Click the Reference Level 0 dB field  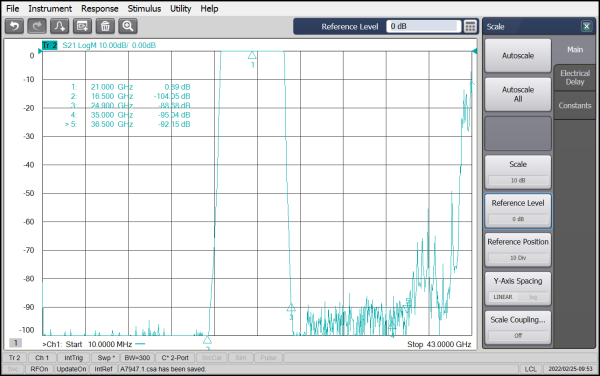pos(423,26)
